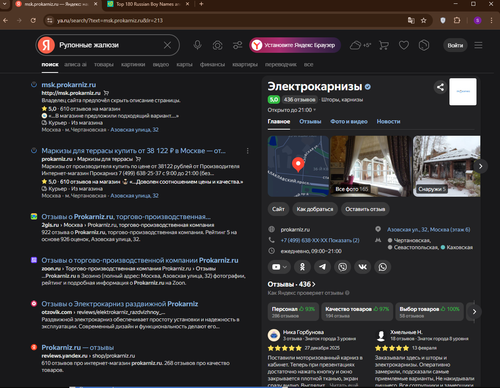Select 'Персонал 93%' review filter chip
Image resolution: width=500 pixels, height=388 pixels.
pos(293,312)
